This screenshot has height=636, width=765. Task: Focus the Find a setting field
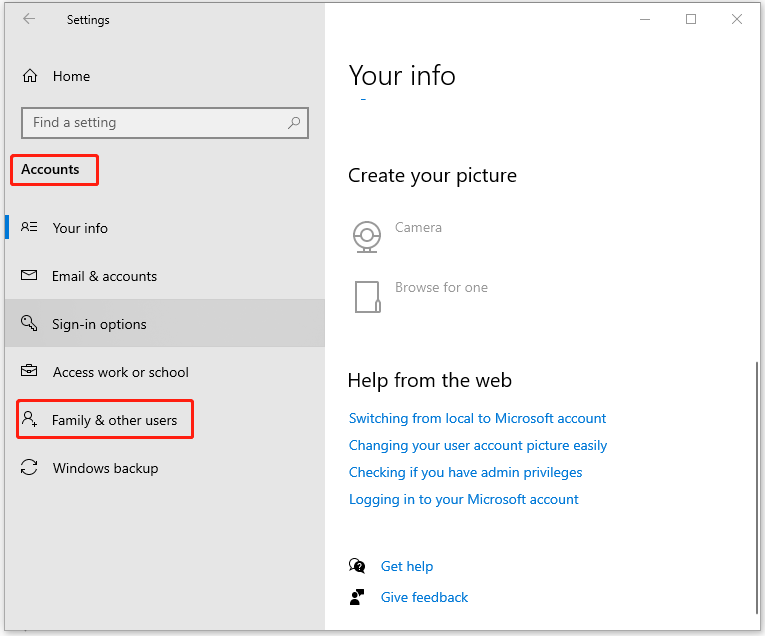[165, 123]
